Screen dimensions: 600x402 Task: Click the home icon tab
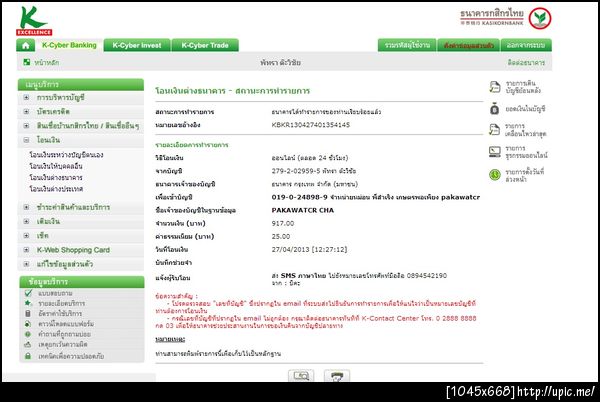26,46
